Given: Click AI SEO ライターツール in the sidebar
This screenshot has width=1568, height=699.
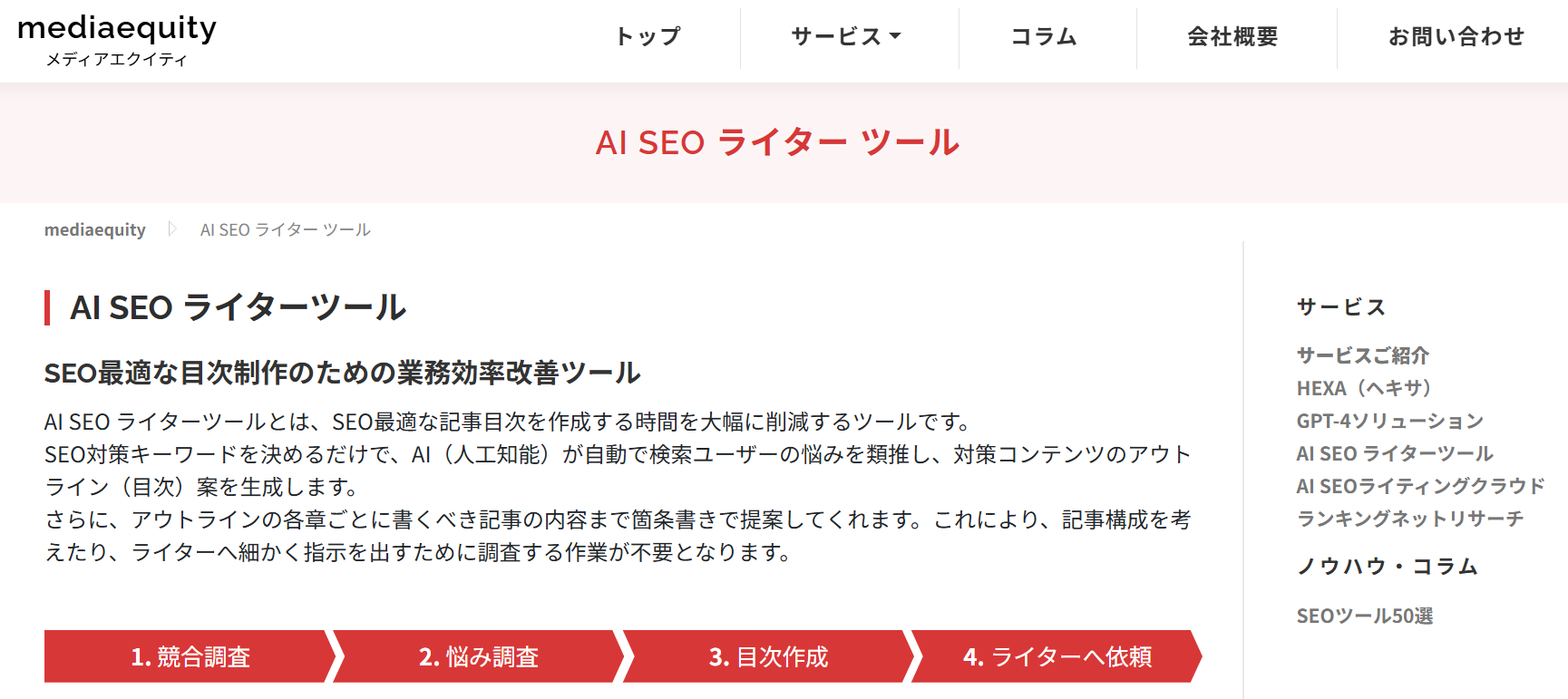Looking at the screenshot, I should pyautogui.click(x=1393, y=453).
